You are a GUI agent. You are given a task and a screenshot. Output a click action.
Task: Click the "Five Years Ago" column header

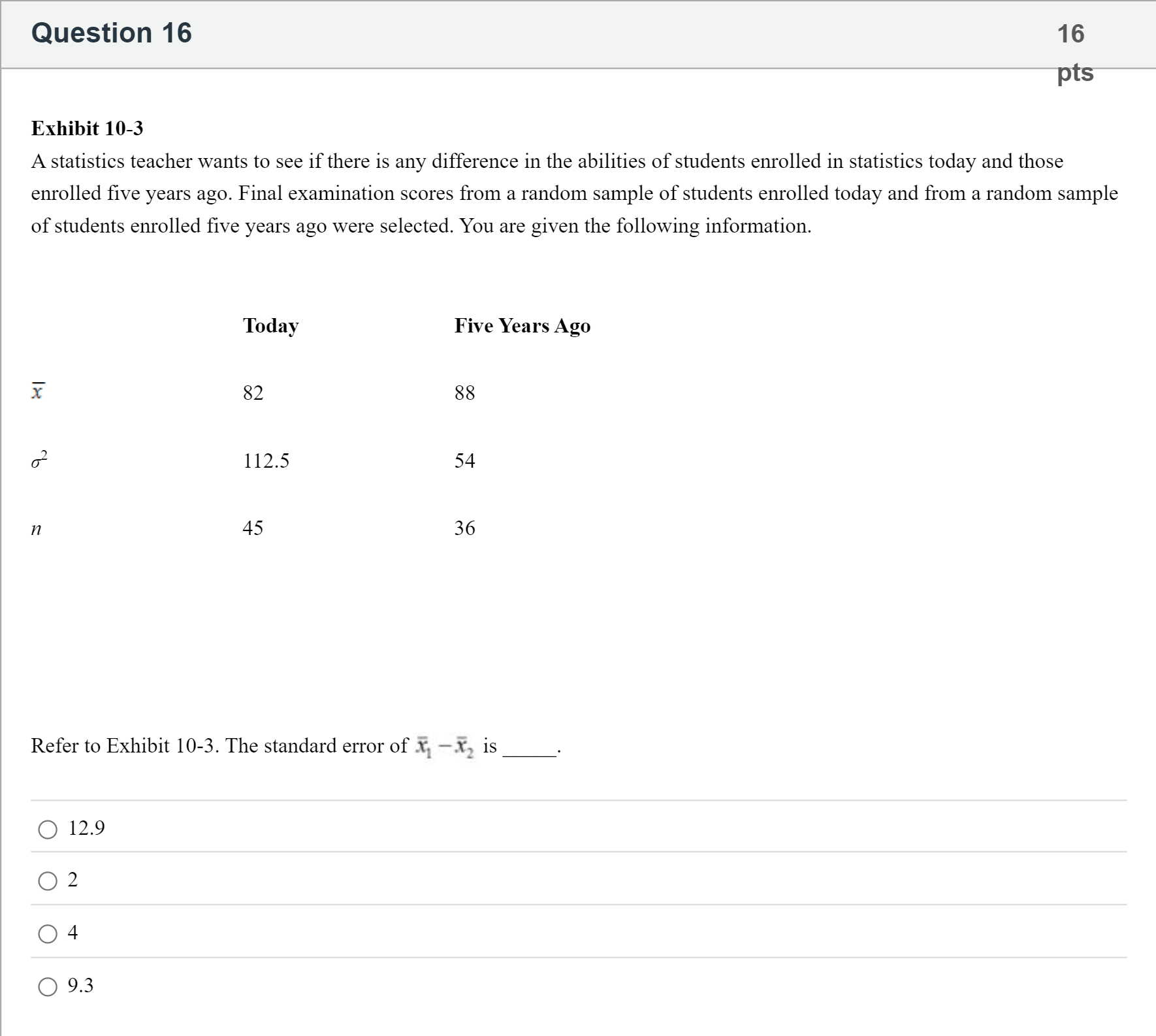522,326
